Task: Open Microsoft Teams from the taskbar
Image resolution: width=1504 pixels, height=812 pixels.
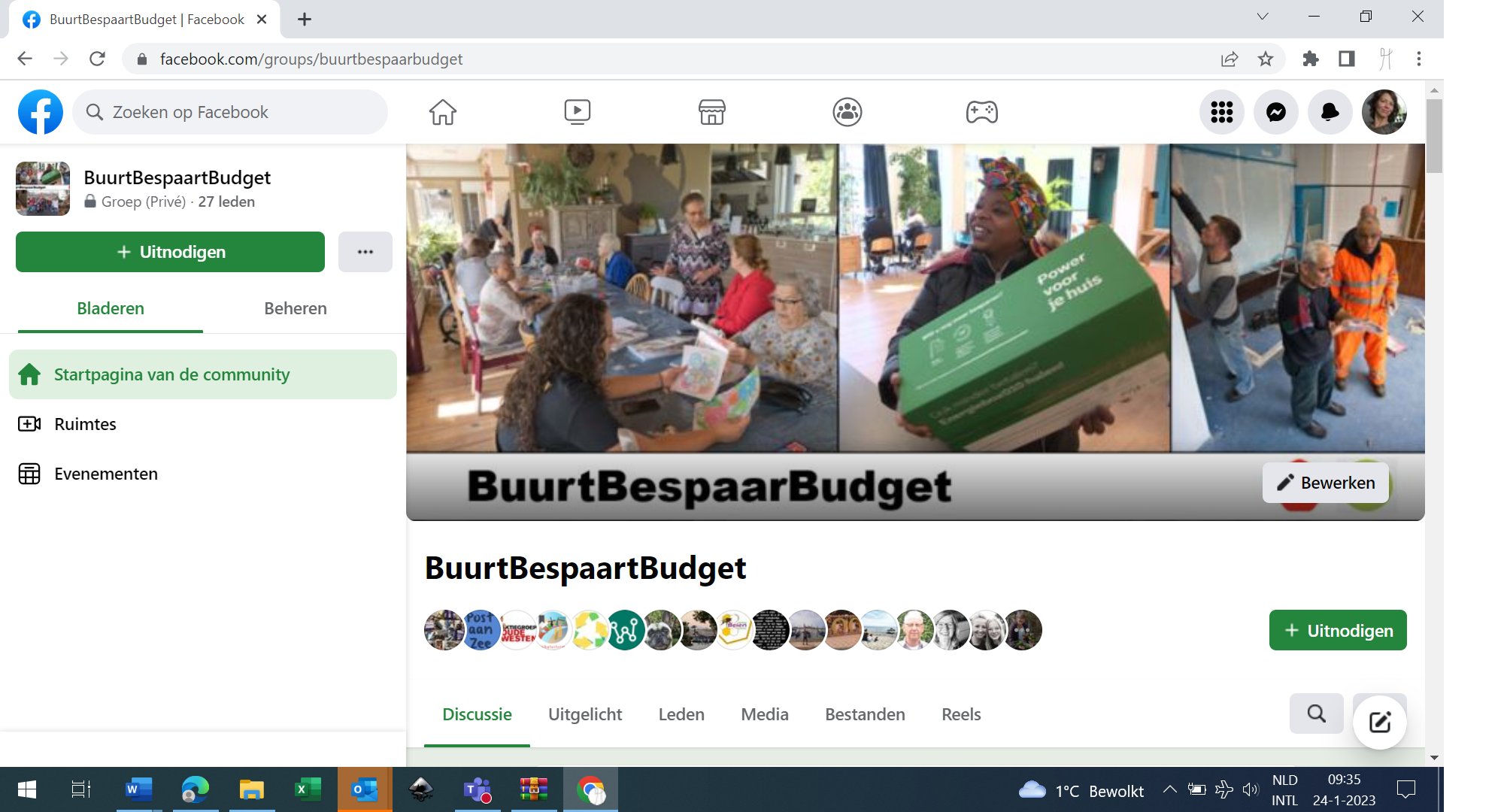Action: pos(477,789)
